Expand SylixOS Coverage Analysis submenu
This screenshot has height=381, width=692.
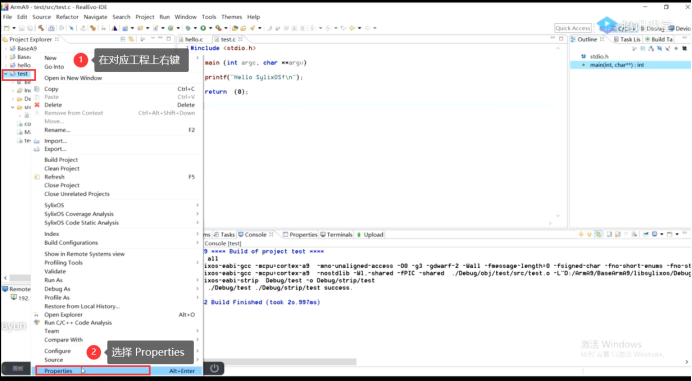(197, 214)
